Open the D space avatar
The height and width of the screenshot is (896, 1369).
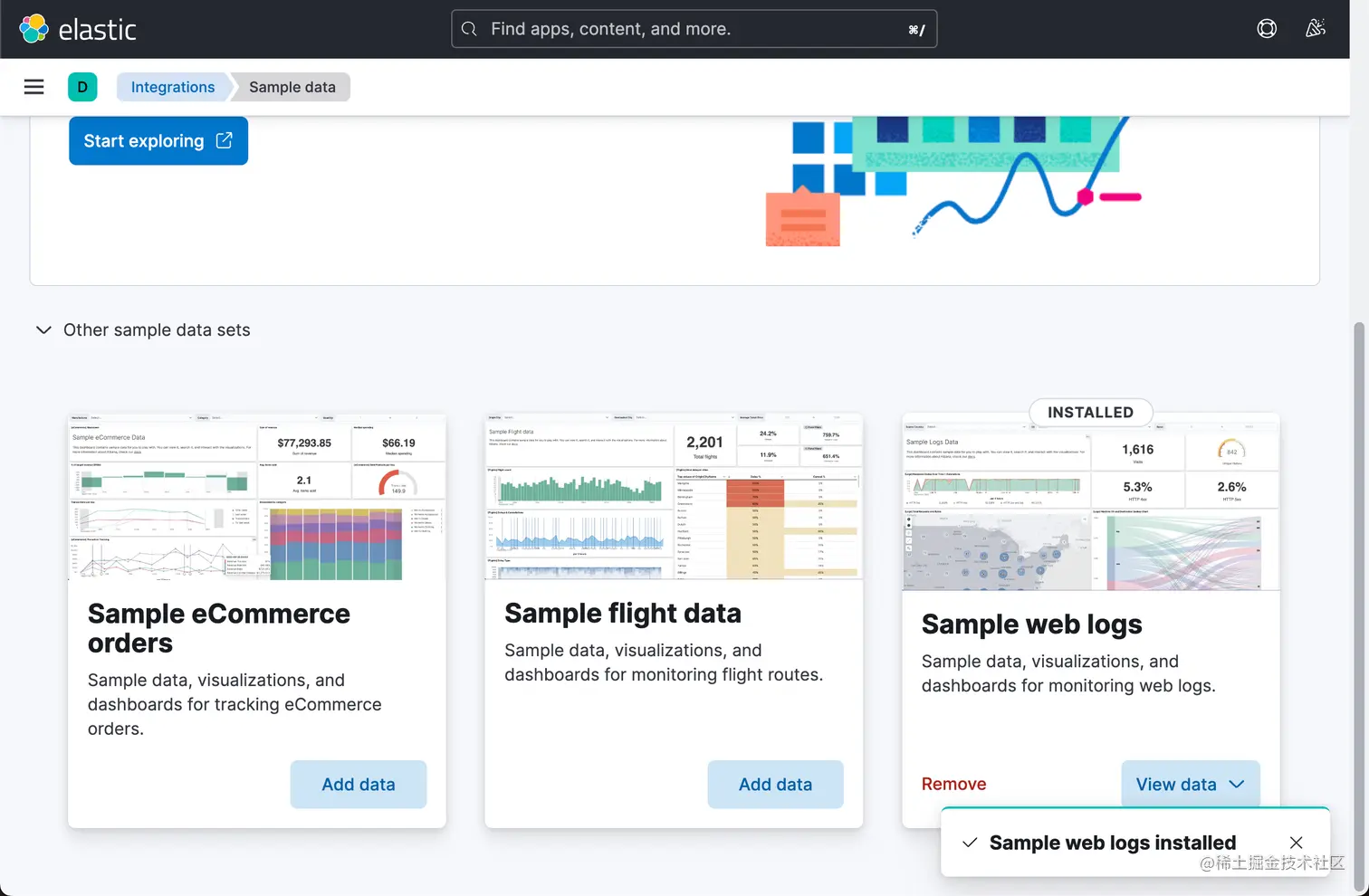tap(82, 87)
